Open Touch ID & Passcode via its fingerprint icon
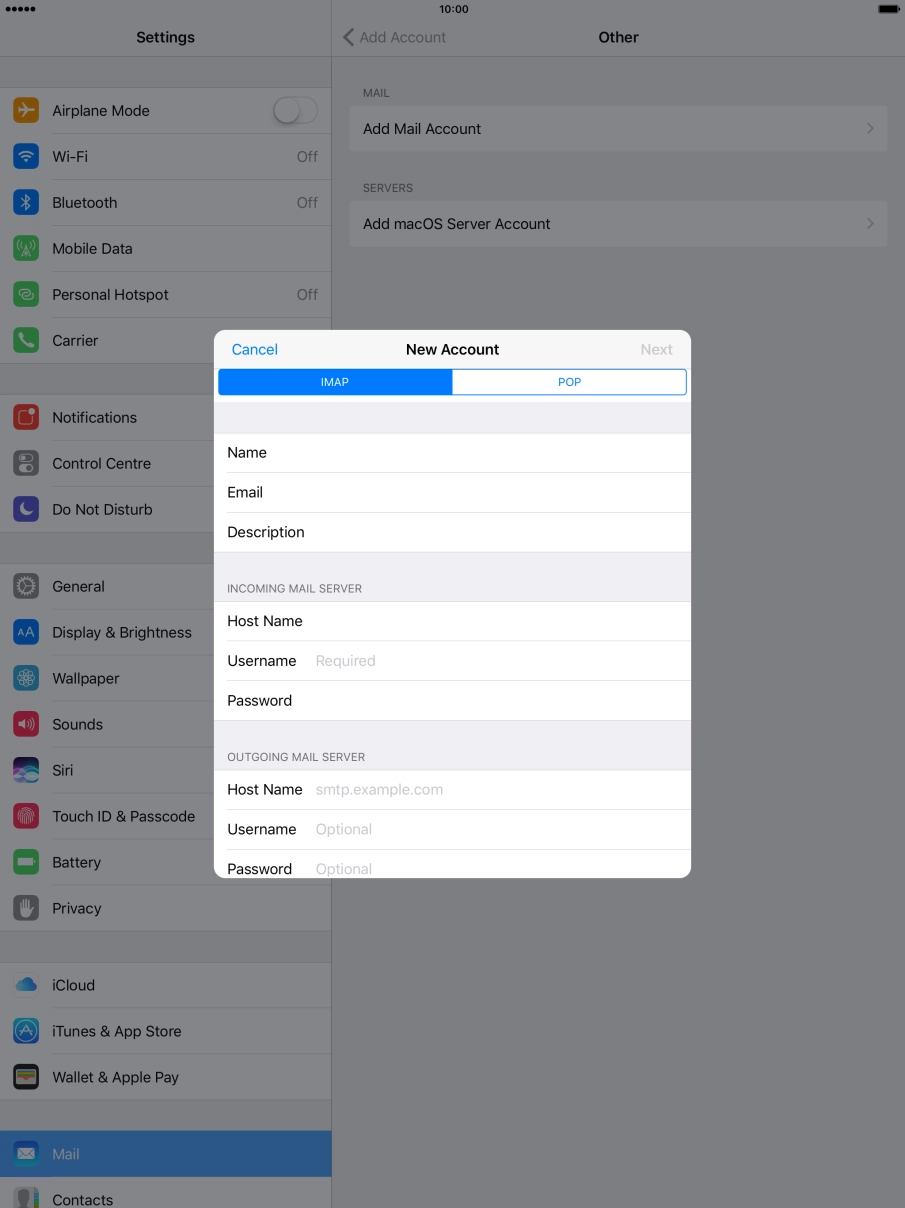Screen dimensions: 905x1208 [26, 816]
